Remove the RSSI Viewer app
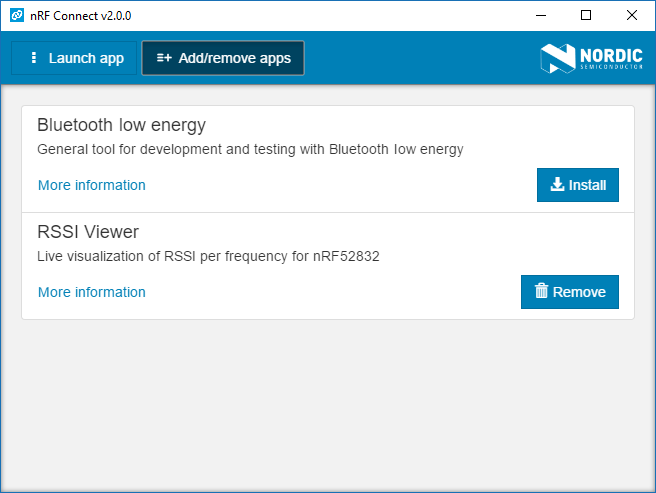656x493 pixels. tap(570, 292)
